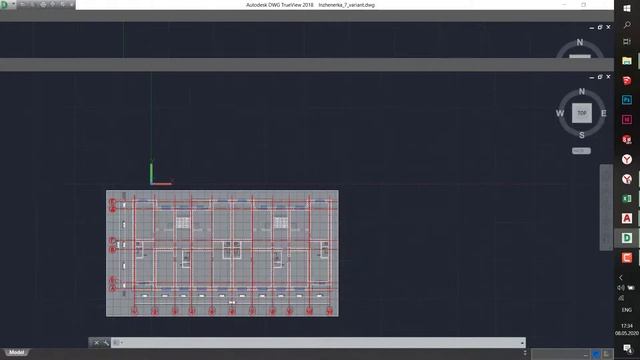Screen dimensions: 640x360
Task: Open command line customize wrench icon
Action: (x=106, y=342)
